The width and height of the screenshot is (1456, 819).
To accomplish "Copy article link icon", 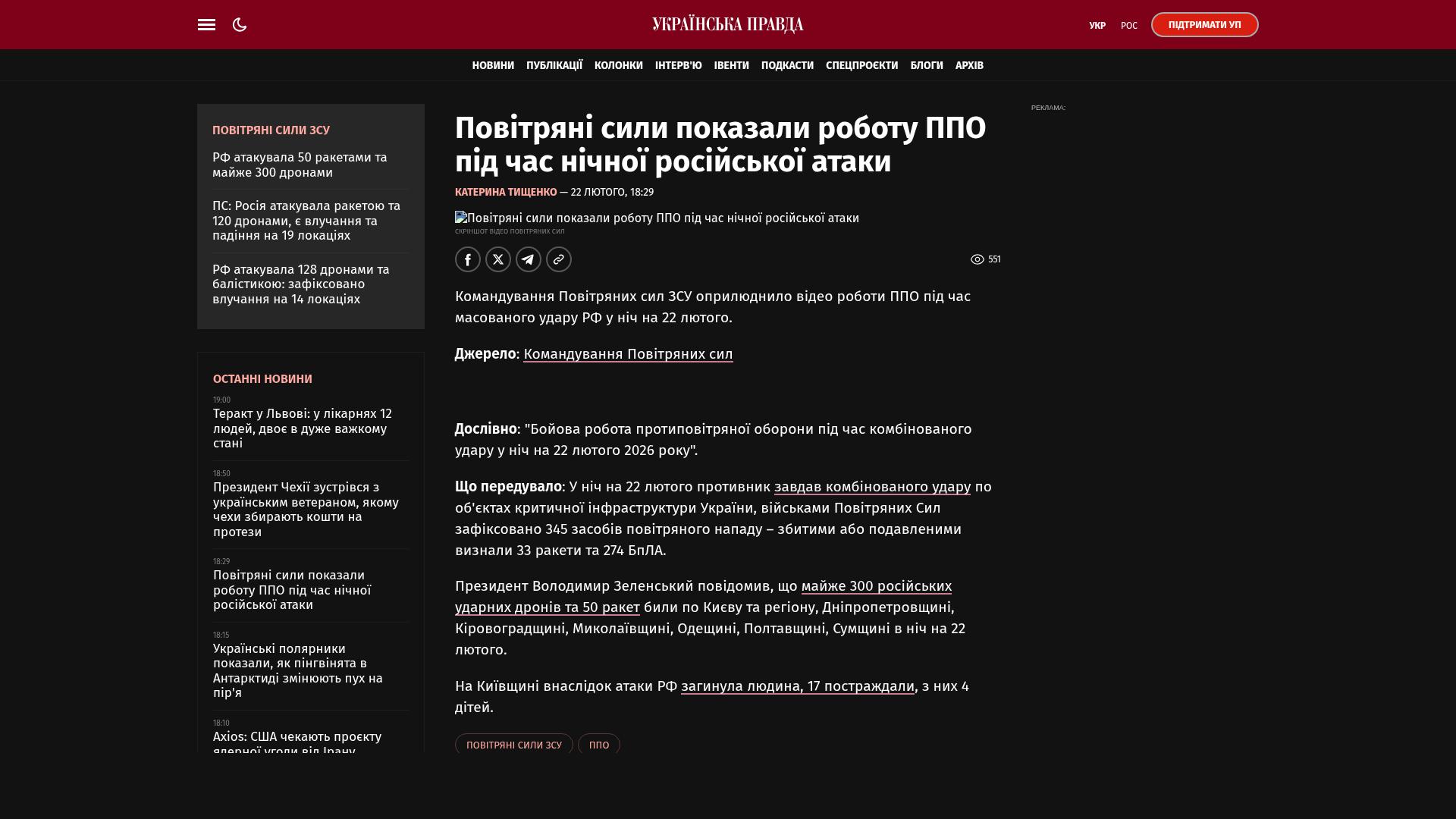I will coord(559,259).
